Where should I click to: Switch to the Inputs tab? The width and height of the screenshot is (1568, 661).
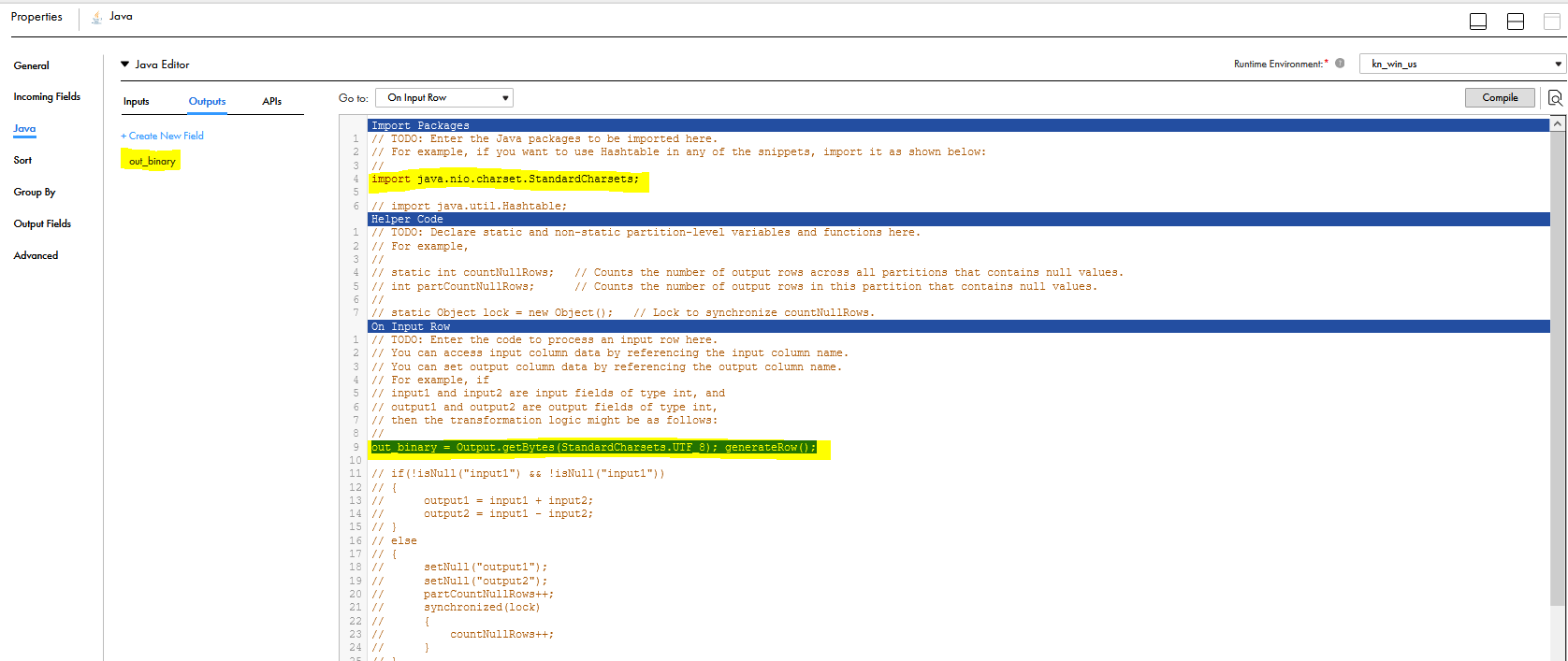tap(137, 101)
